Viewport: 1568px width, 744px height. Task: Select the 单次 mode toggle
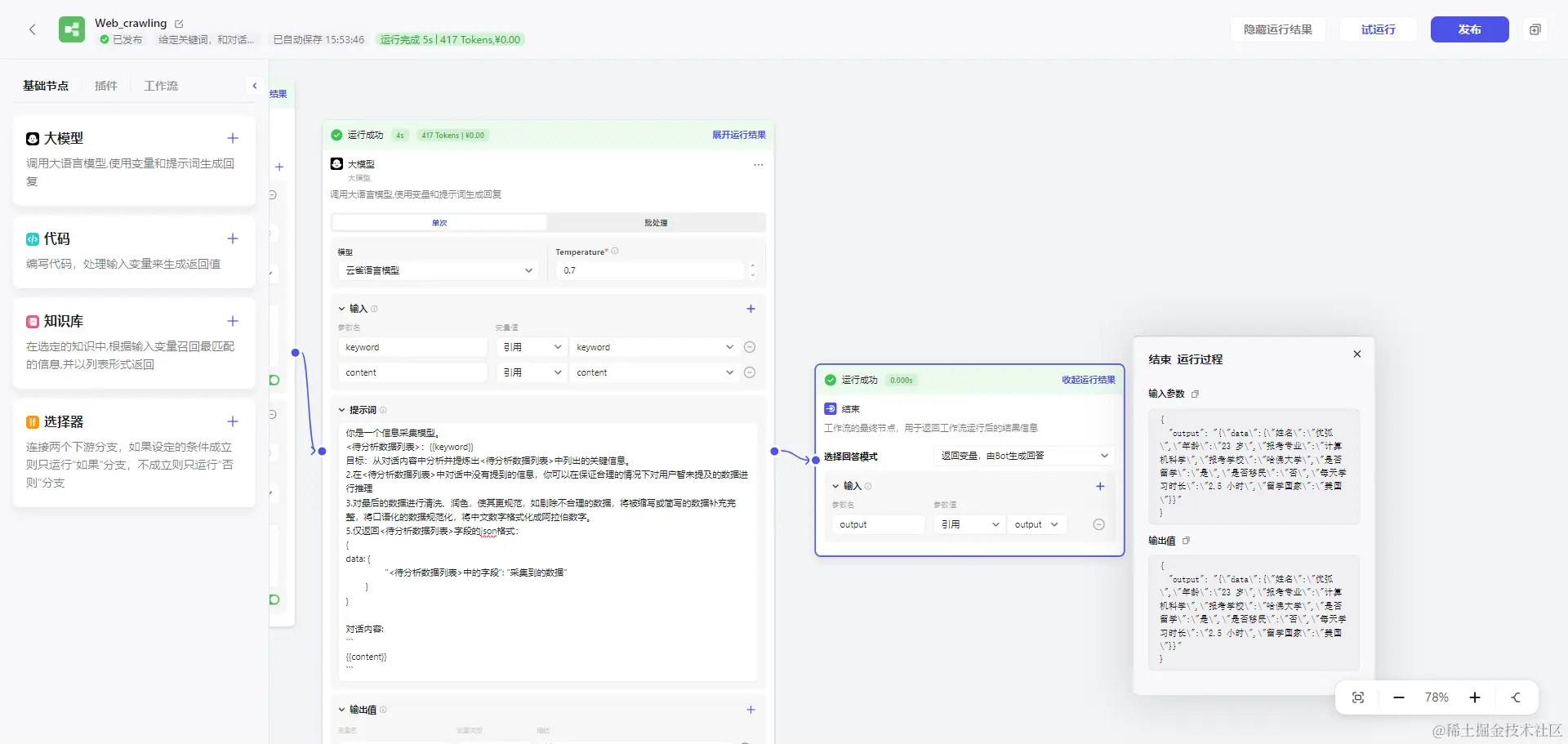pyautogui.click(x=439, y=223)
